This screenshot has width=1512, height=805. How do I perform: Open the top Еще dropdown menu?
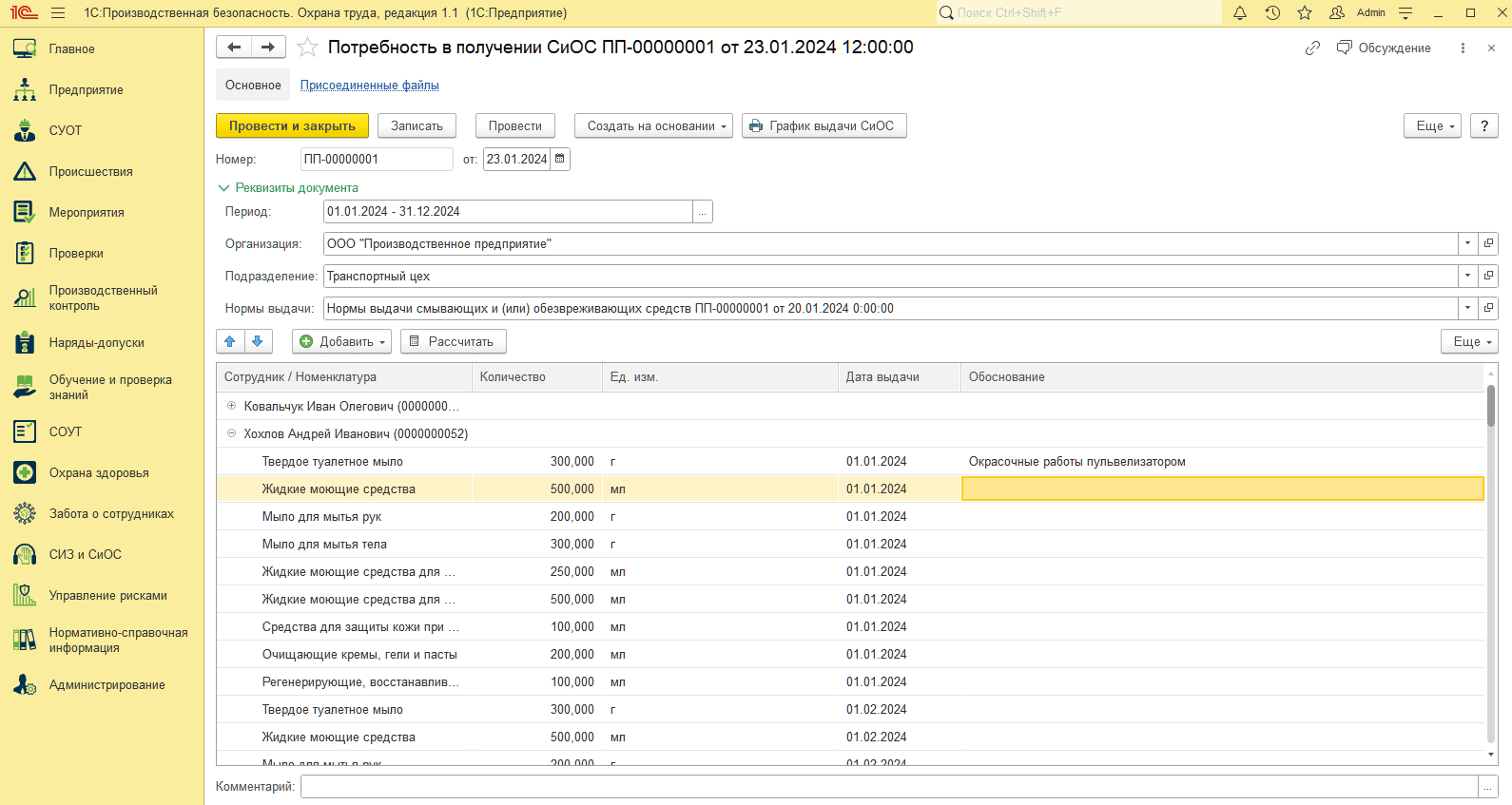pyautogui.click(x=1432, y=125)
